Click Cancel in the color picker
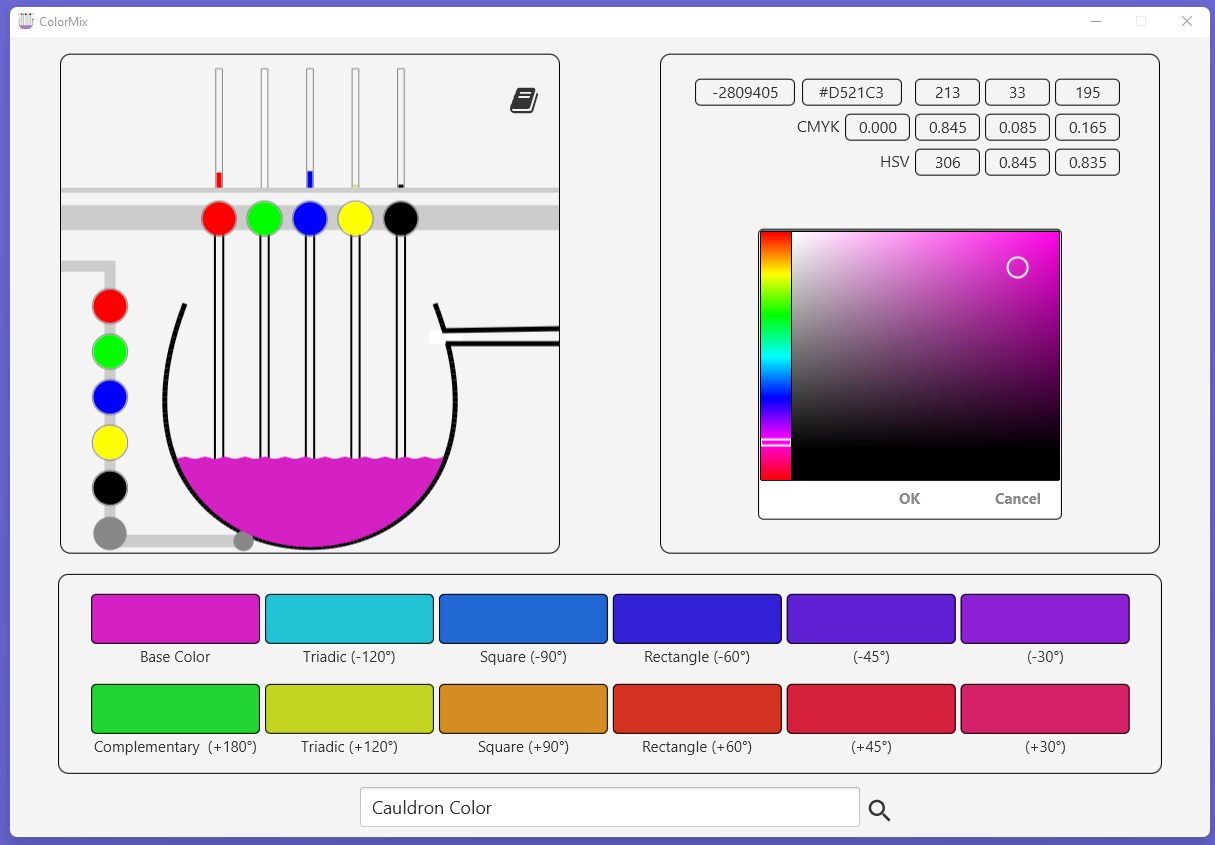Screen dimensions: 1215x845 [x=1017, y=499]
